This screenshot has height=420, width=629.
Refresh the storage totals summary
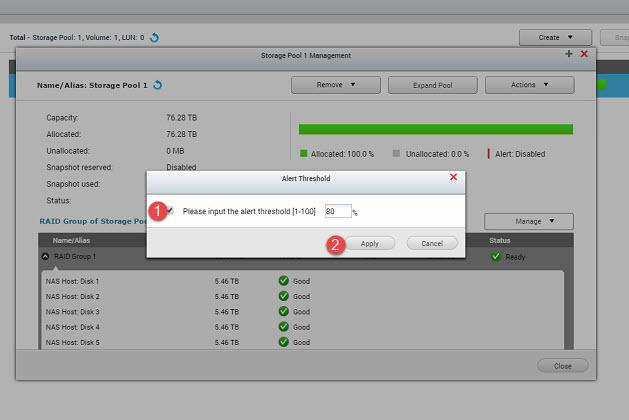pos(154,38)
